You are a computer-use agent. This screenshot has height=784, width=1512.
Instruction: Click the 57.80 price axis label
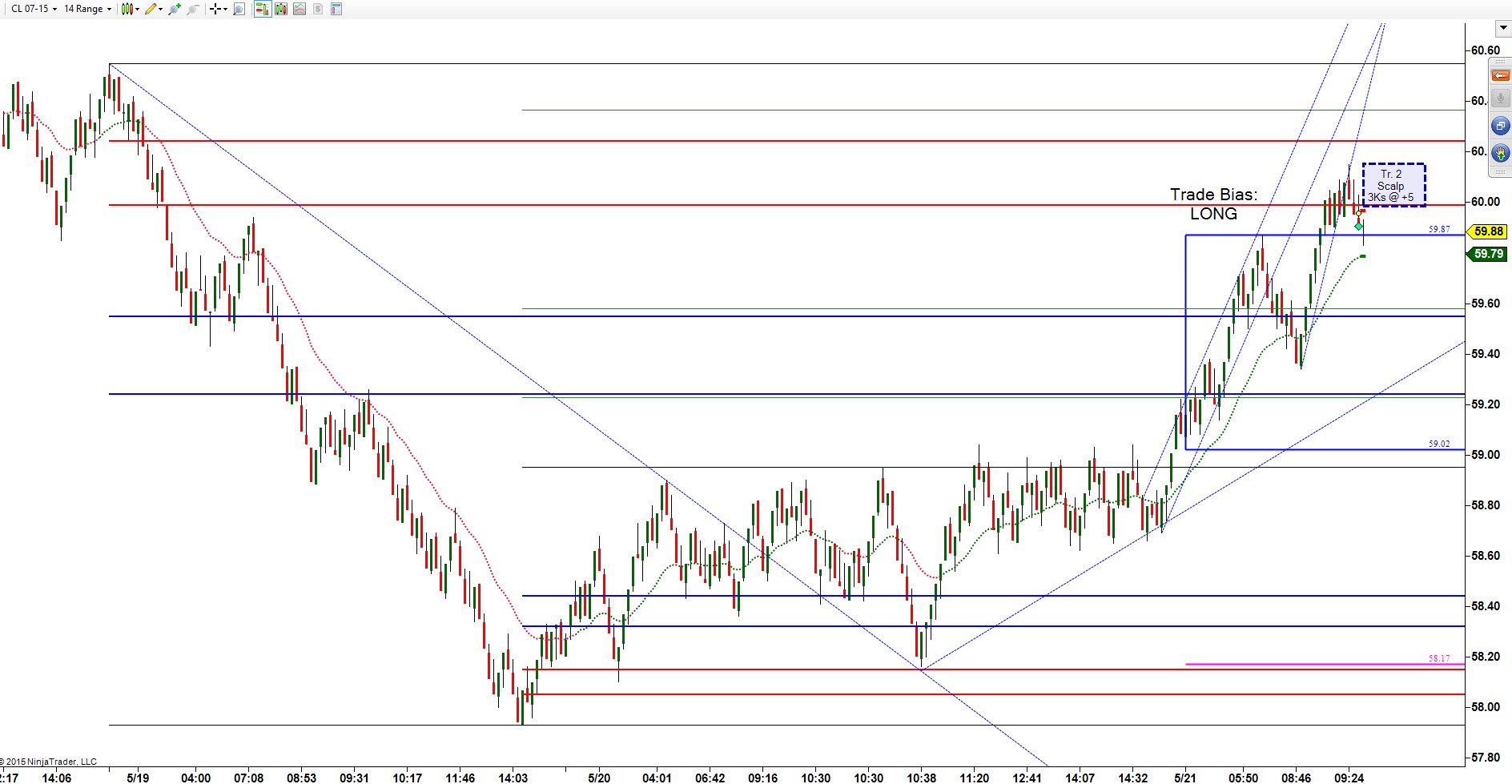(x=1486, y=758)
